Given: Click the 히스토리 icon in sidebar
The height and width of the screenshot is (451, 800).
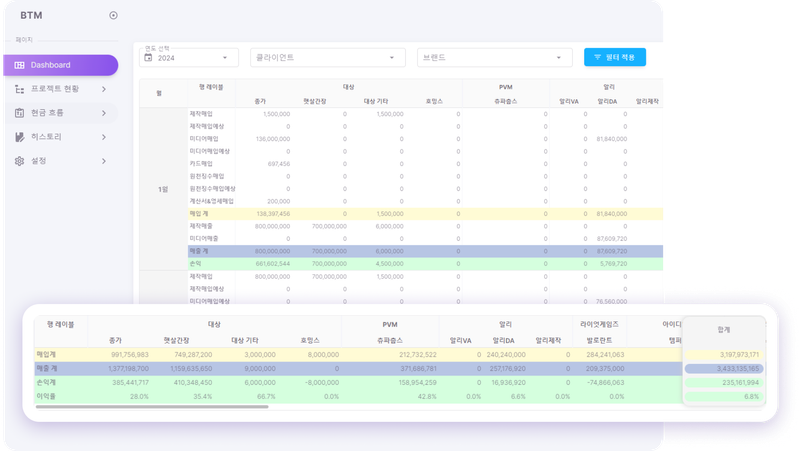Looking at the screenshot, I should point(20,137).
